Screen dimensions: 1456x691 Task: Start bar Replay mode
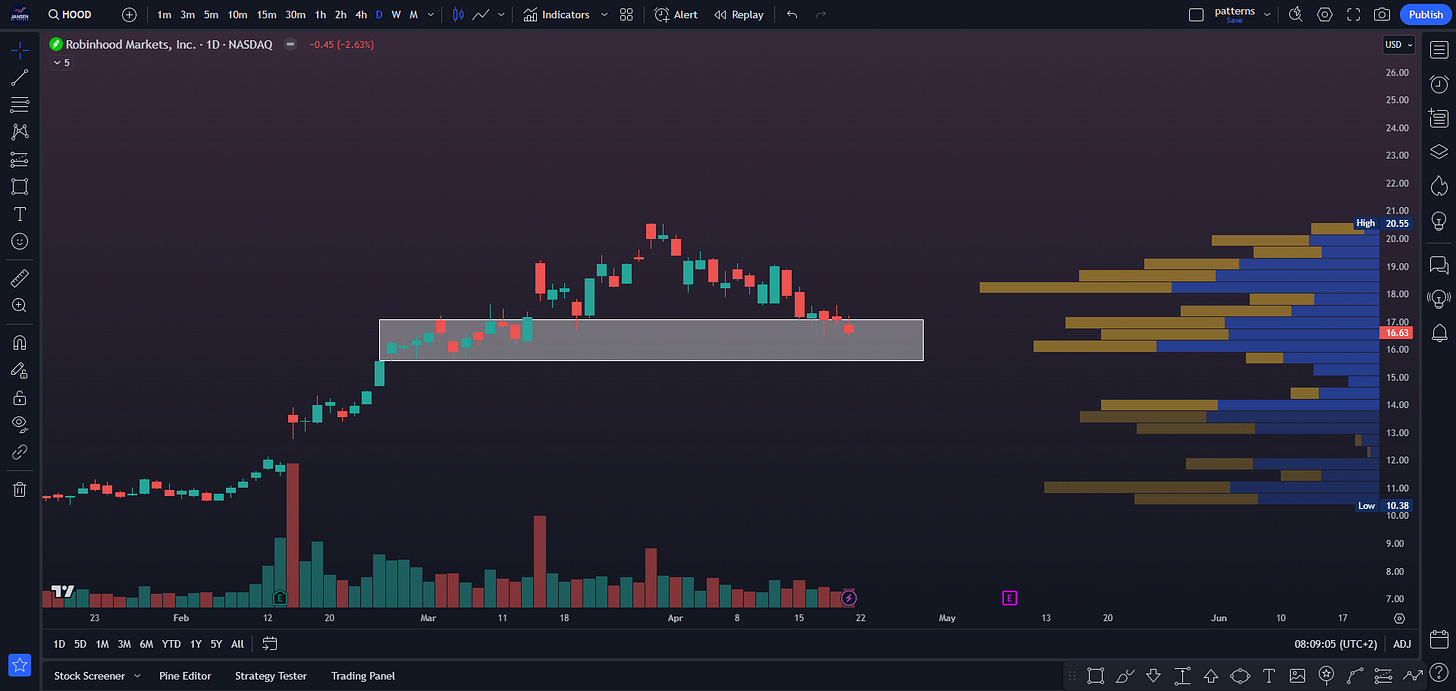[739, 15]
